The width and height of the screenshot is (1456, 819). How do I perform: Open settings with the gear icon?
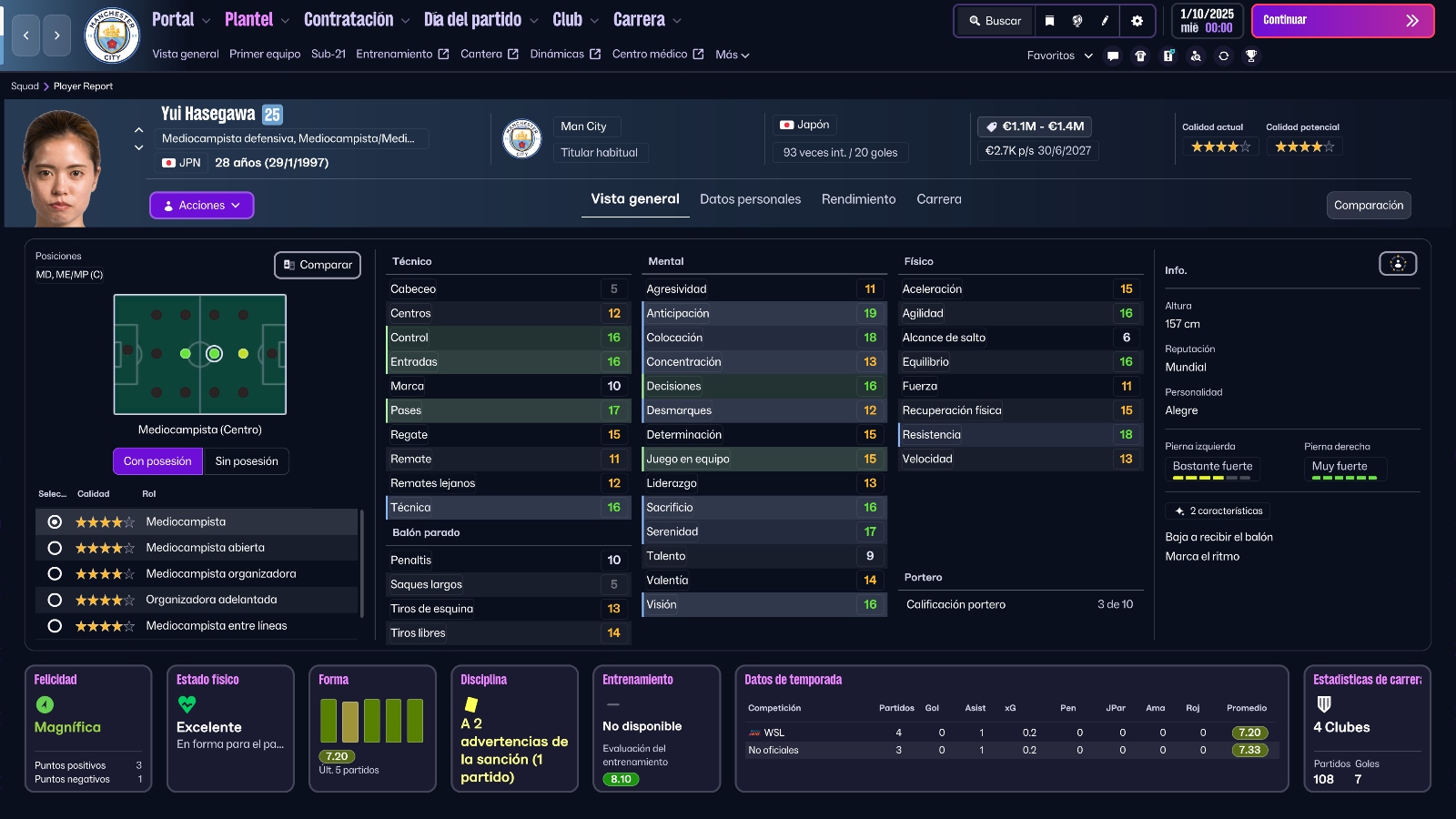point(1137,21)
